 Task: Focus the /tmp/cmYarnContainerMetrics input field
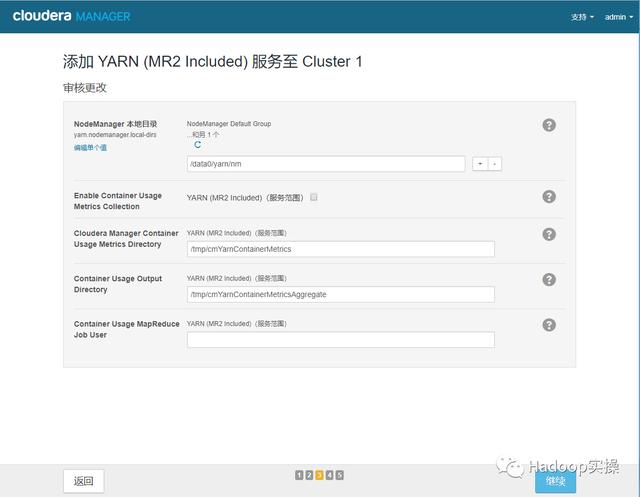click(x=341, y=249)
